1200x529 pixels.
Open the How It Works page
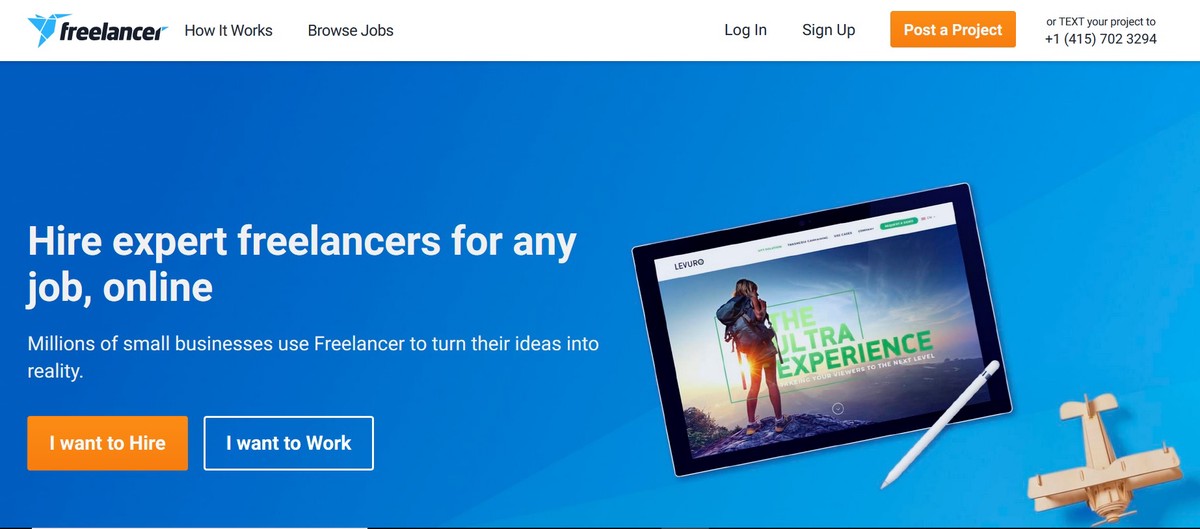tap(228, 30)
